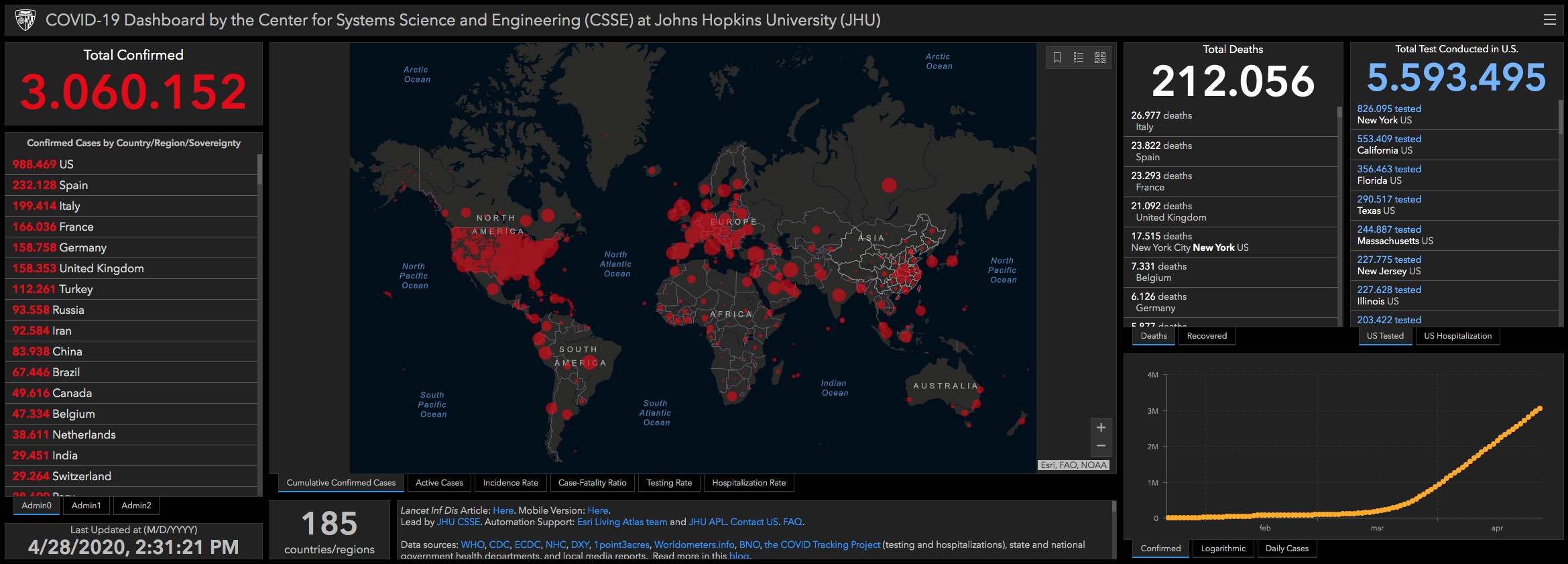Open the 1point3acres link

[621, 545]
